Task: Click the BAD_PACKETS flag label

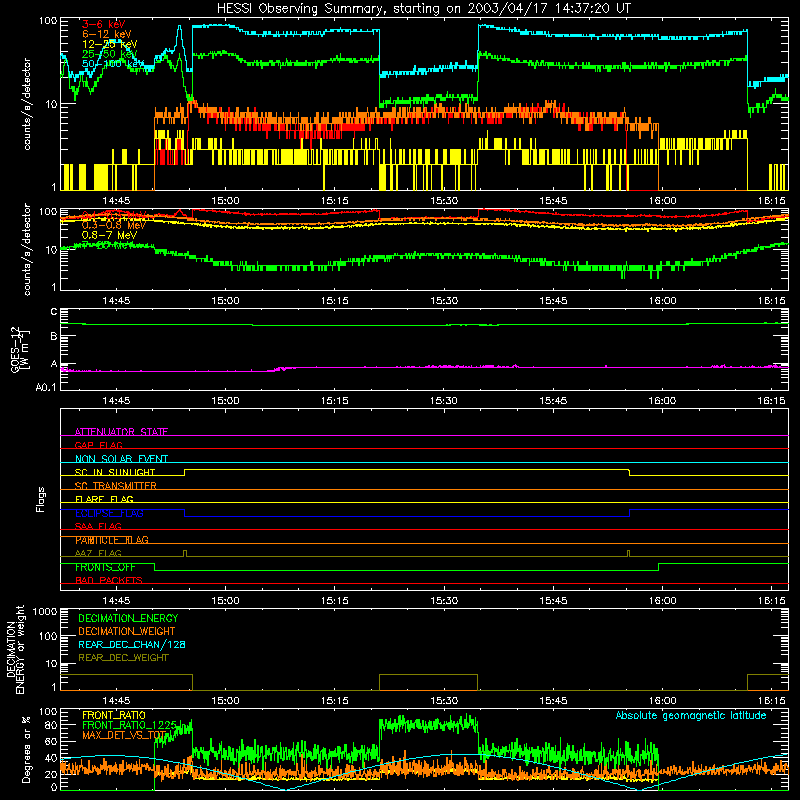Action: pos(109,580)
